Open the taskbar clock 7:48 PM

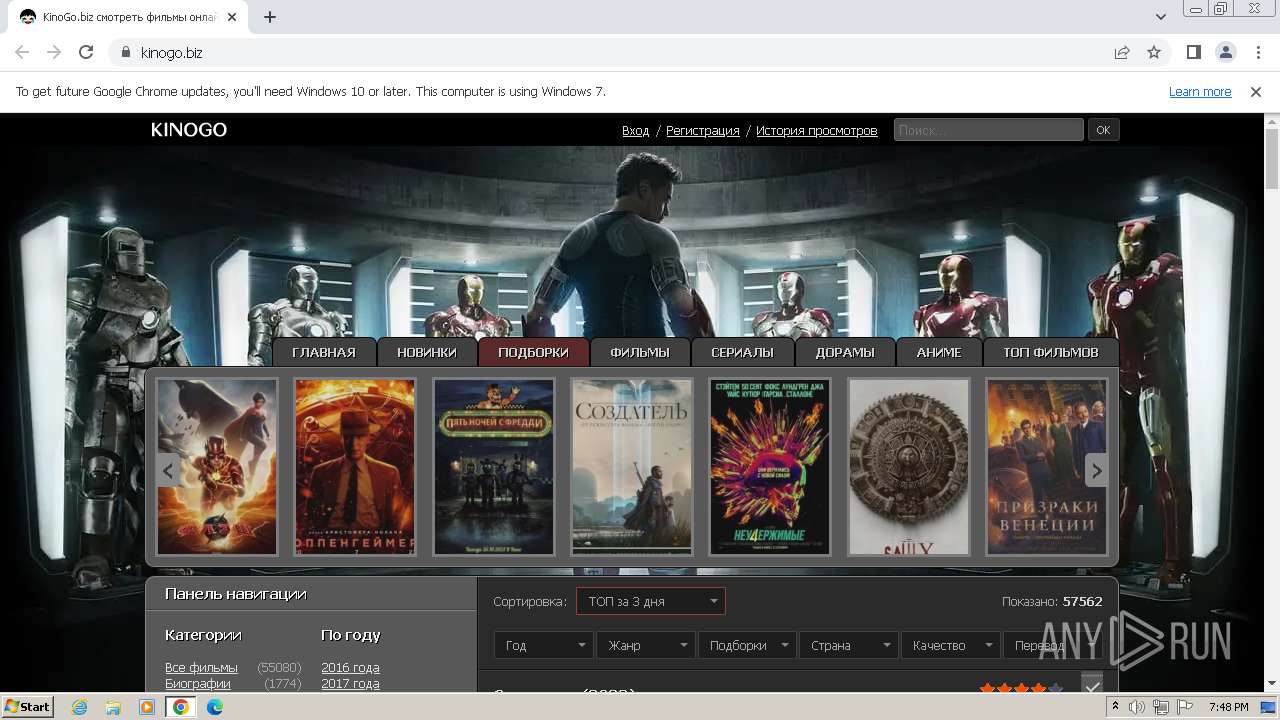(1228, 707)
